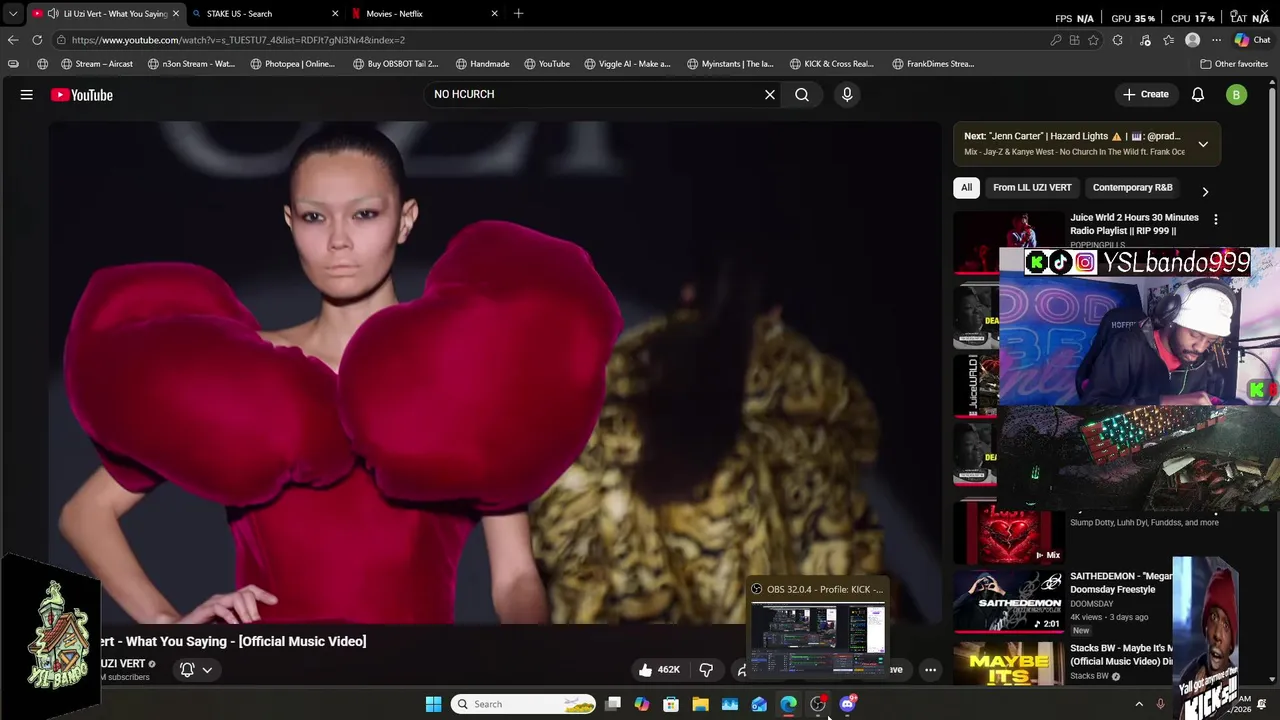The height and width of the screenshot is (720, 1280).
Task: Expand the notification options chevron beside bell
Action: point(207,670)
